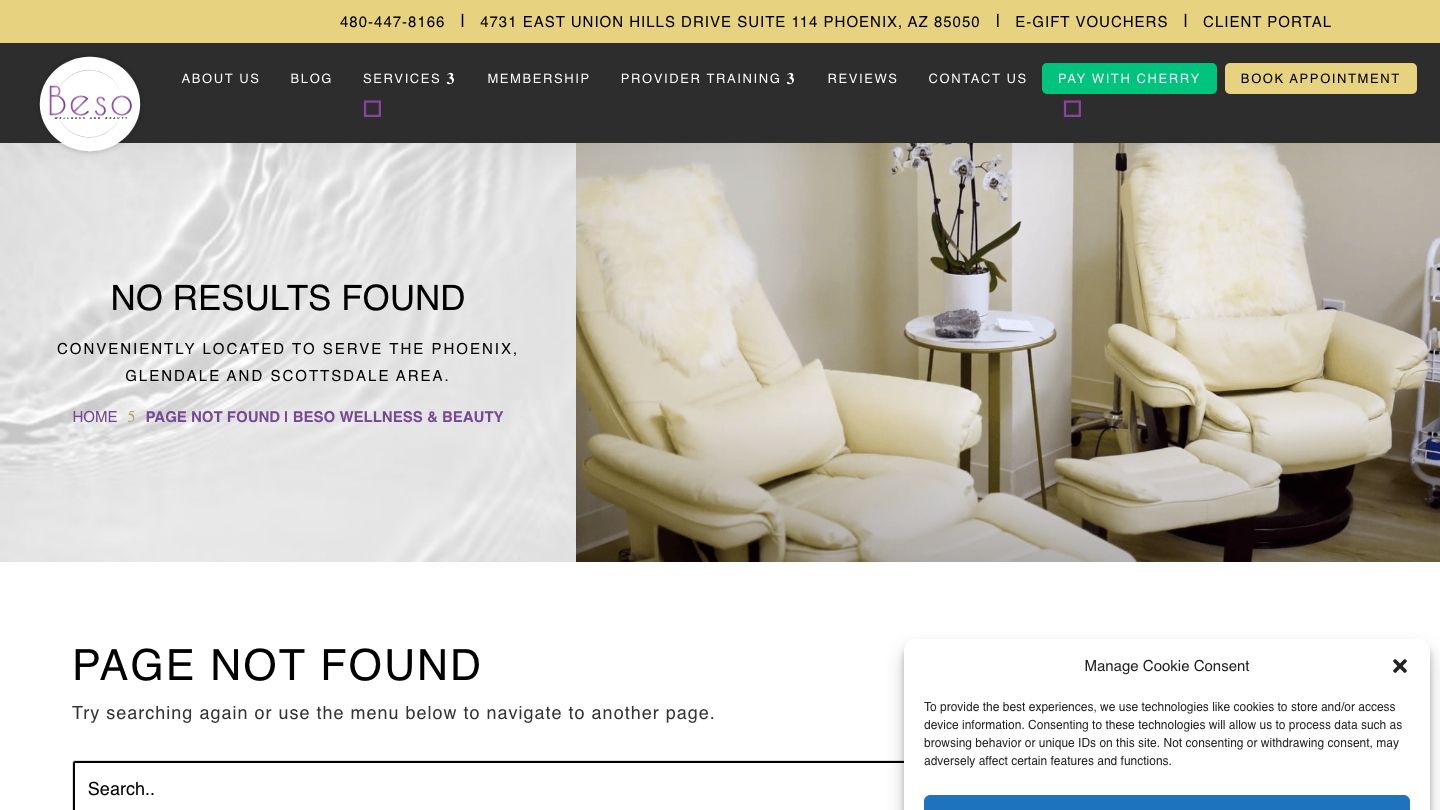Click the Home breadcrumb link
The image size is (1440, 810).
coord(95,417)
